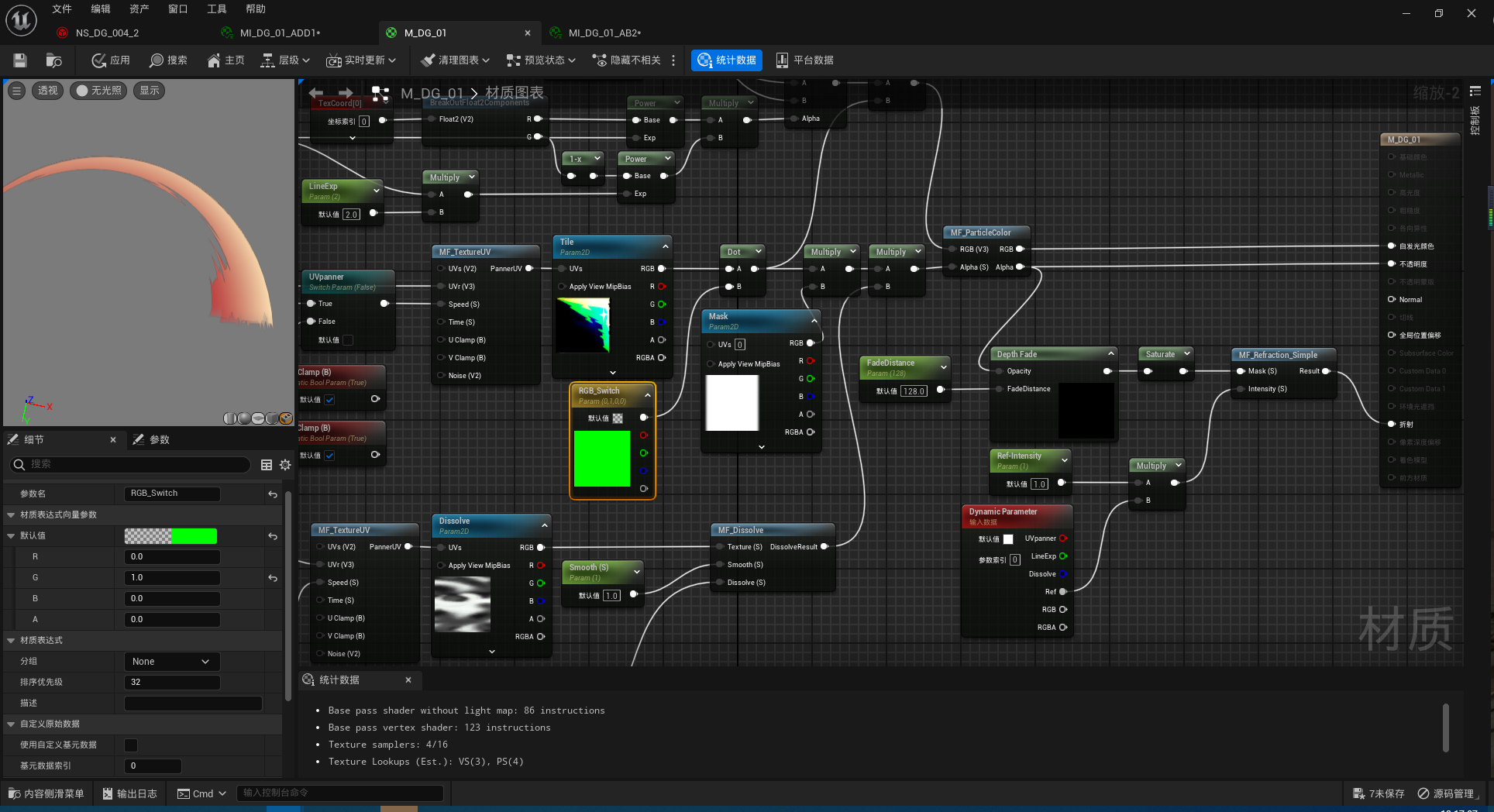Open the Asset (资产) menu

139,9
